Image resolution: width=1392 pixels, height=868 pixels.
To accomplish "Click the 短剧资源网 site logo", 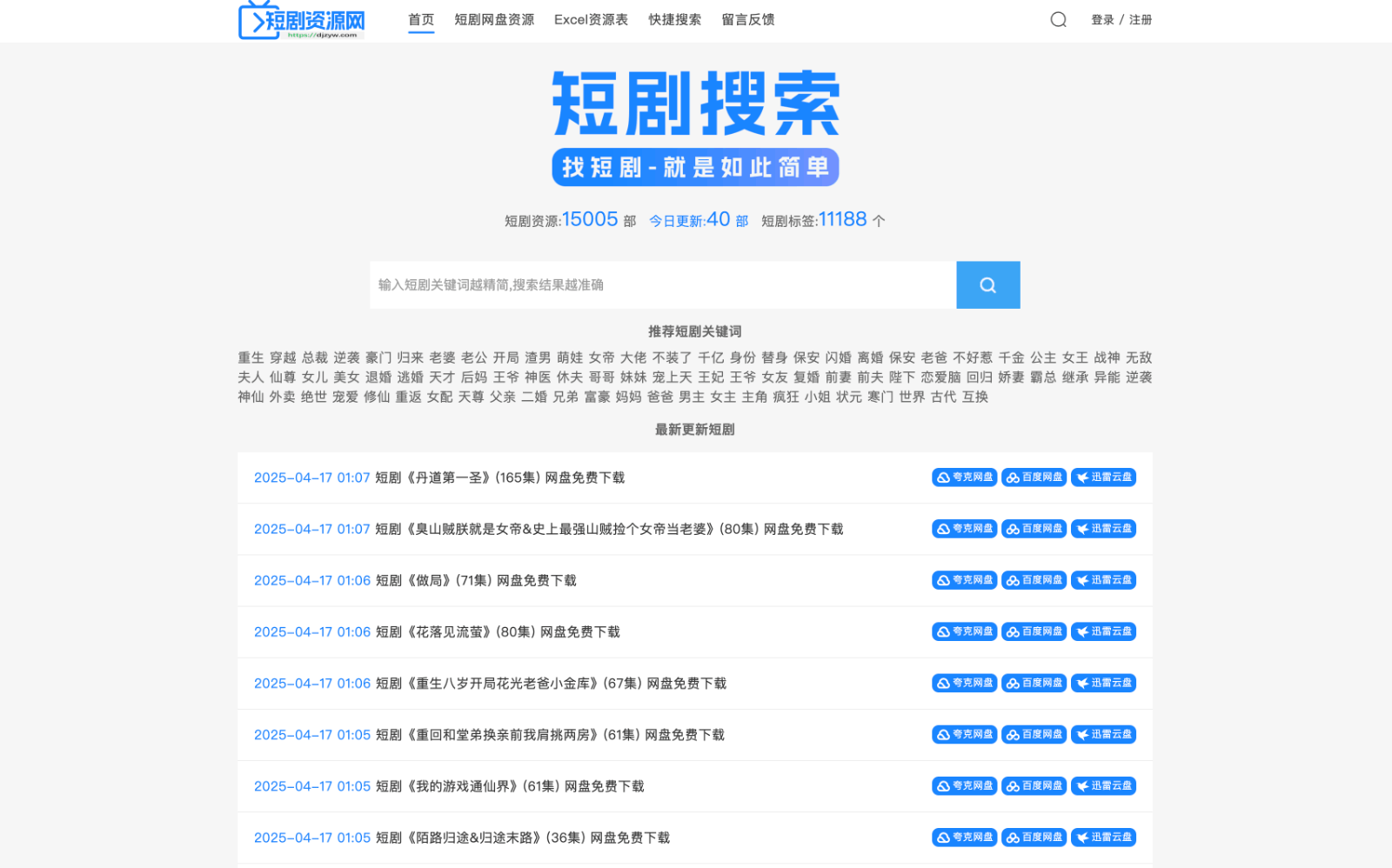I will [x=302, y=20].
